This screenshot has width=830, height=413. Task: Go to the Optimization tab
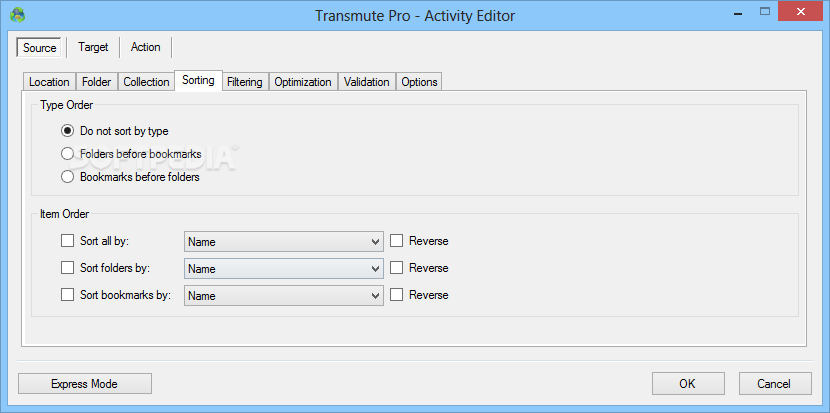tap(303, 82)
